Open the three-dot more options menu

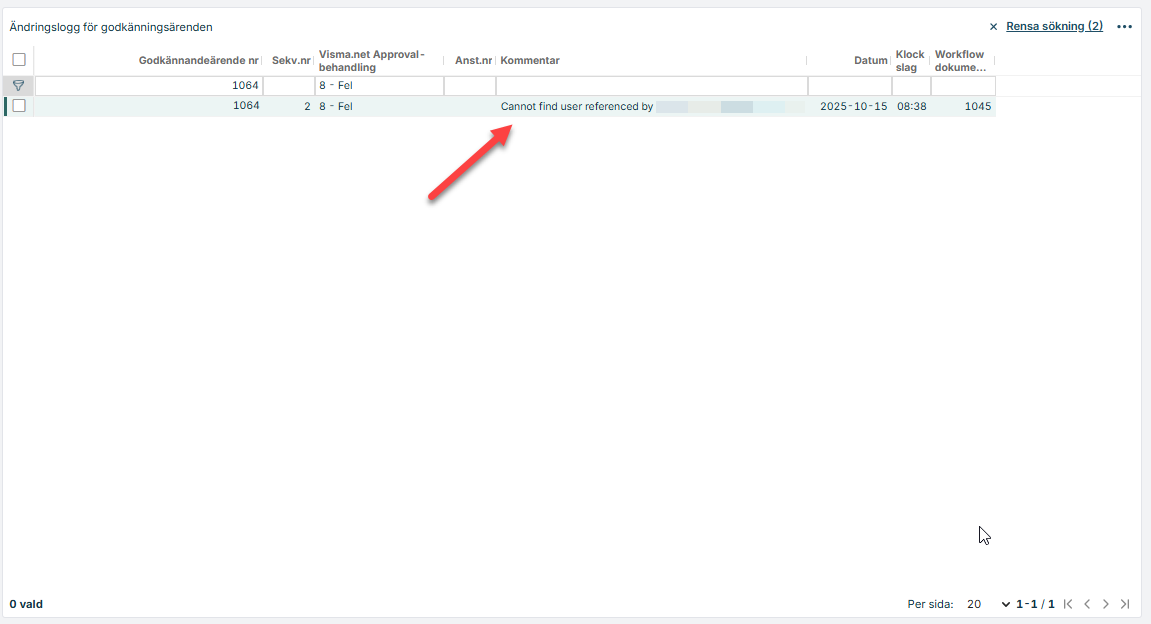point(1124,27)
